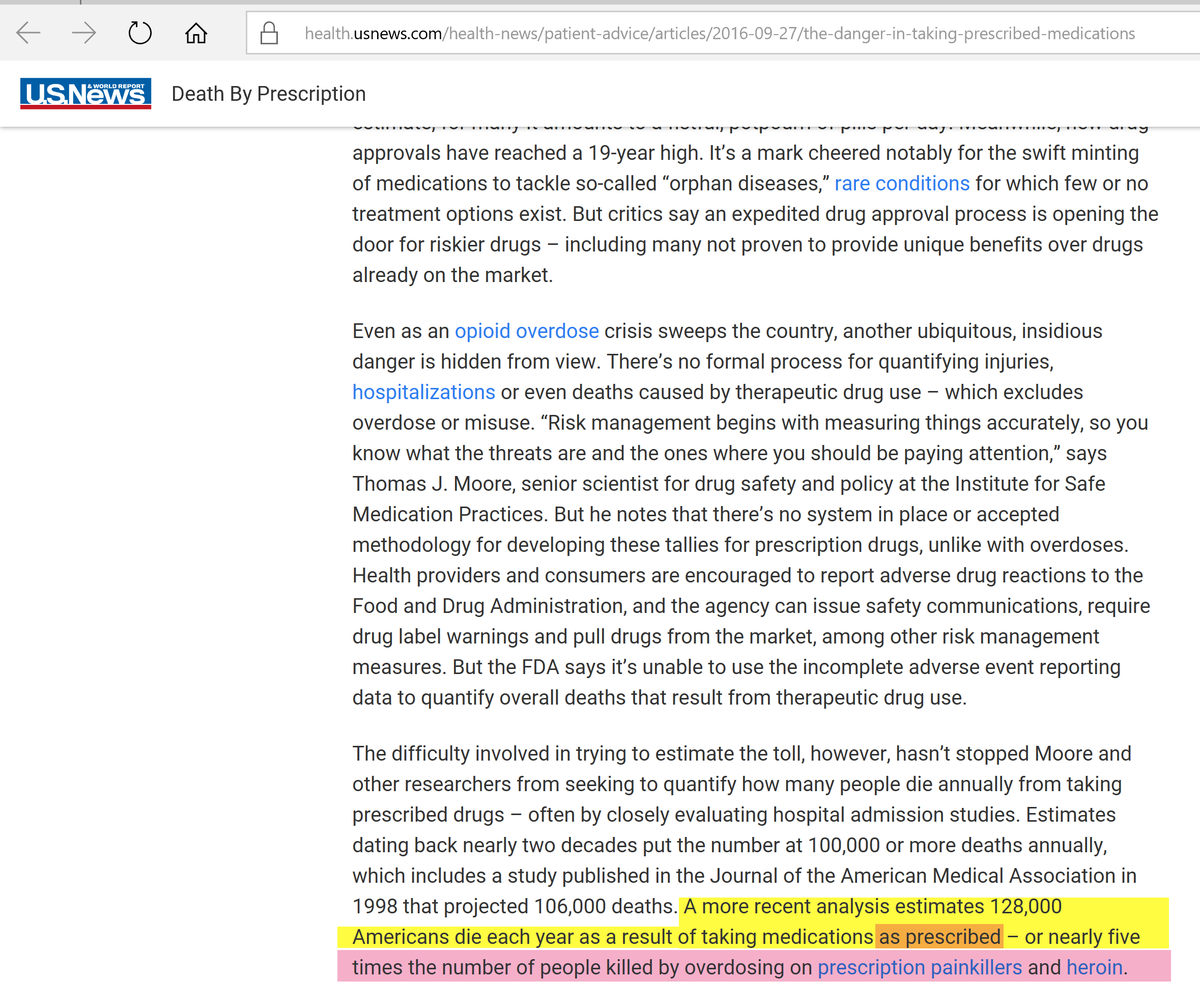Click the browser forward arrow
Viewport: 1200px width, 1007px height.
click(x=84, y=34)
